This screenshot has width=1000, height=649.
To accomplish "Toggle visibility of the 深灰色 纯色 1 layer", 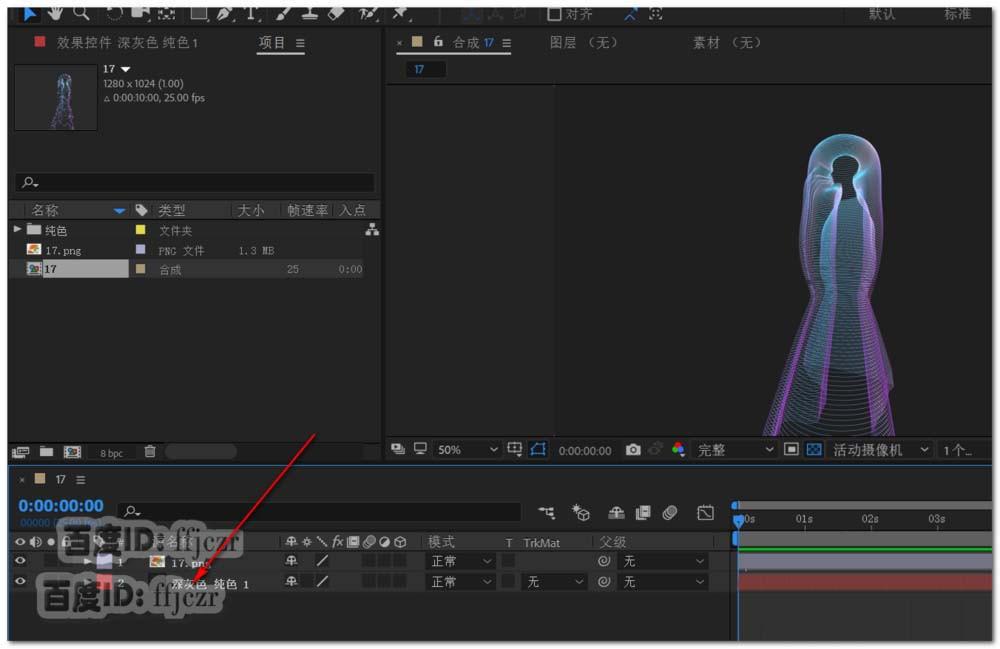I will pyautogui.click(x=20, y=581).
